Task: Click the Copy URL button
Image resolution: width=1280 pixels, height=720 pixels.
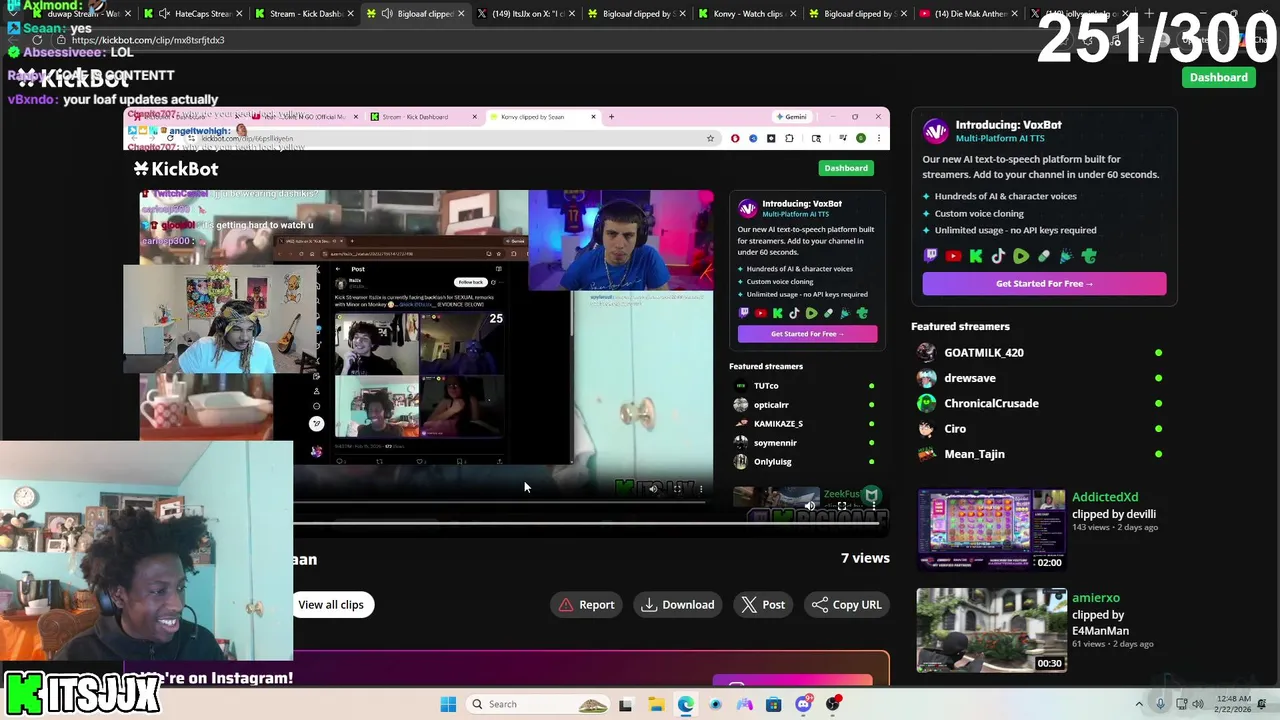Action: pos(846,604)
